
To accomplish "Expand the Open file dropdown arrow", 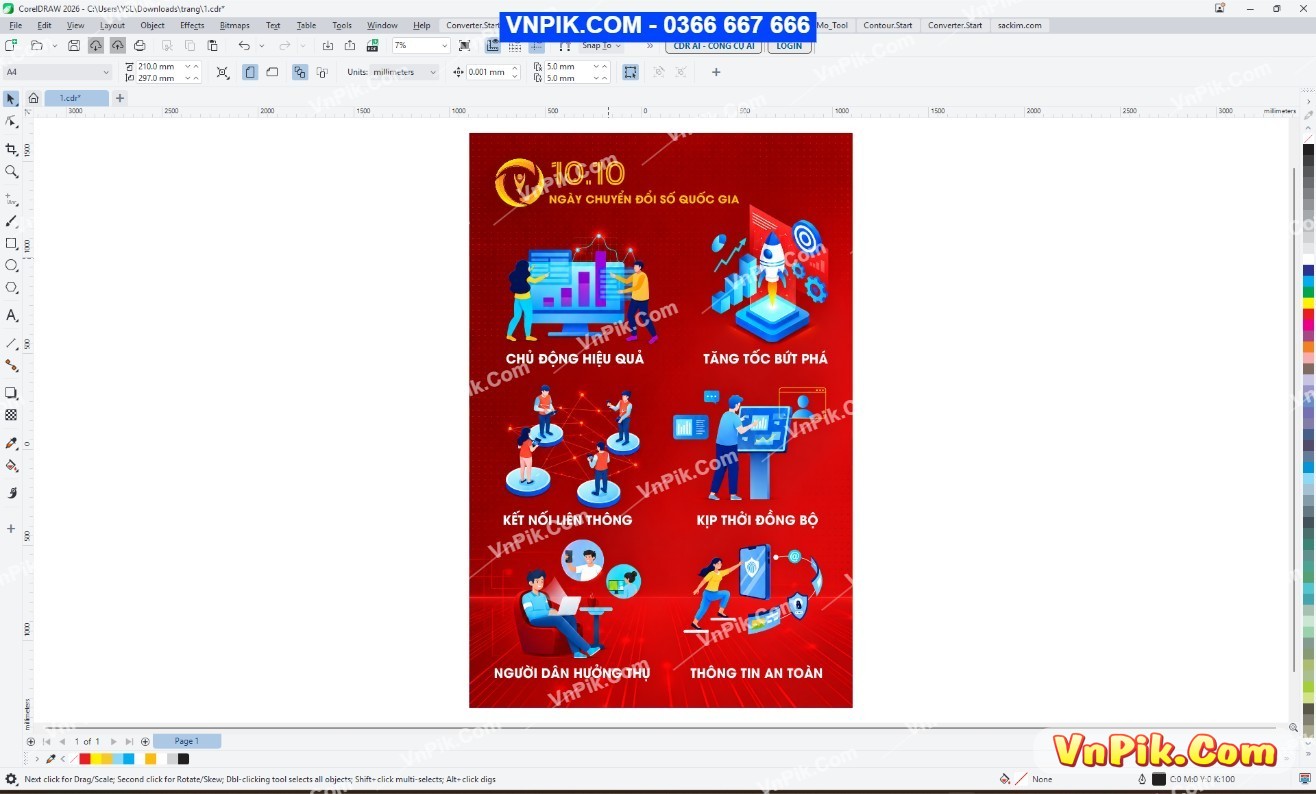I will coord(54,46).
